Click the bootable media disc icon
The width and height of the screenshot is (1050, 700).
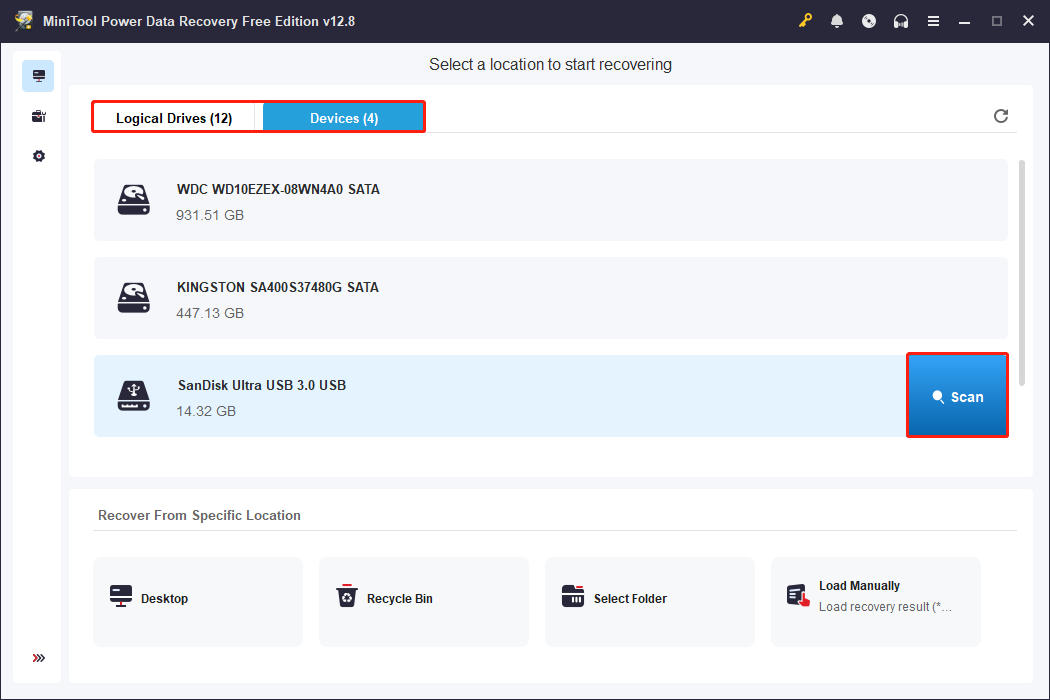click(869, 21)
